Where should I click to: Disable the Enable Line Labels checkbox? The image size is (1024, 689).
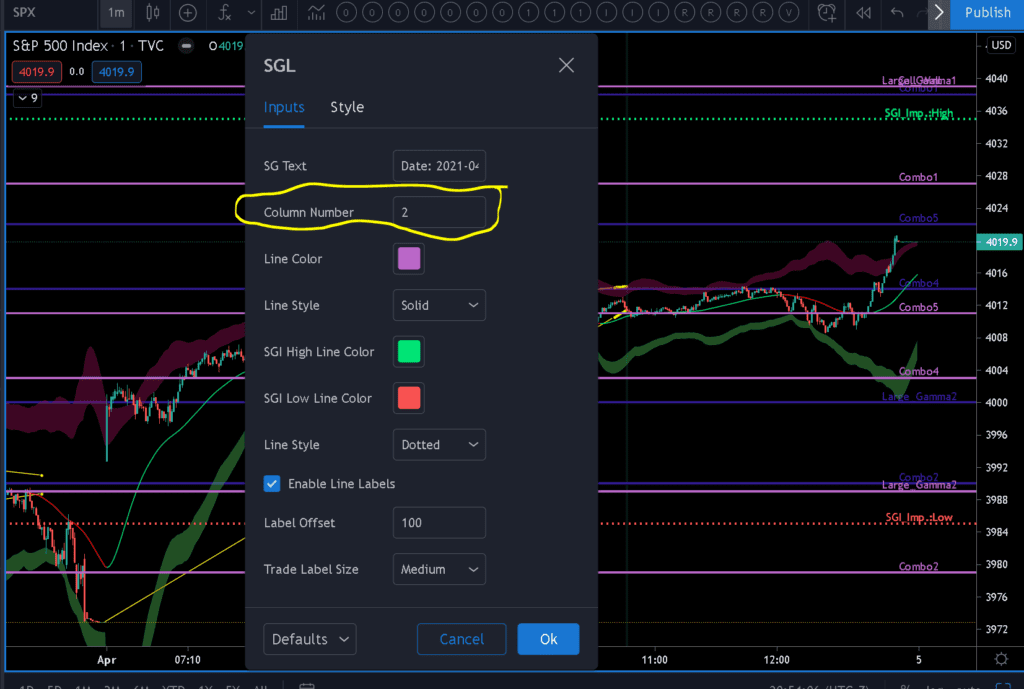(x=272, y=483)
